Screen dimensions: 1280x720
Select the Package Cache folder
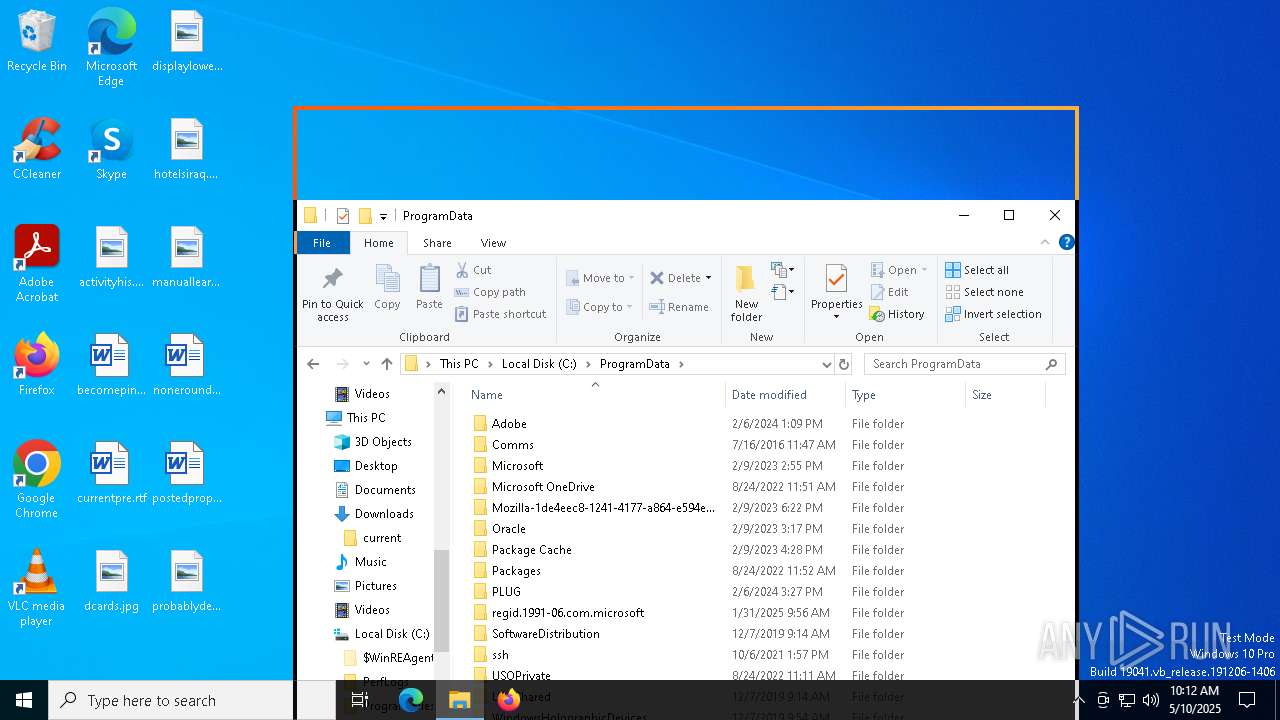(x=531, y=550)
